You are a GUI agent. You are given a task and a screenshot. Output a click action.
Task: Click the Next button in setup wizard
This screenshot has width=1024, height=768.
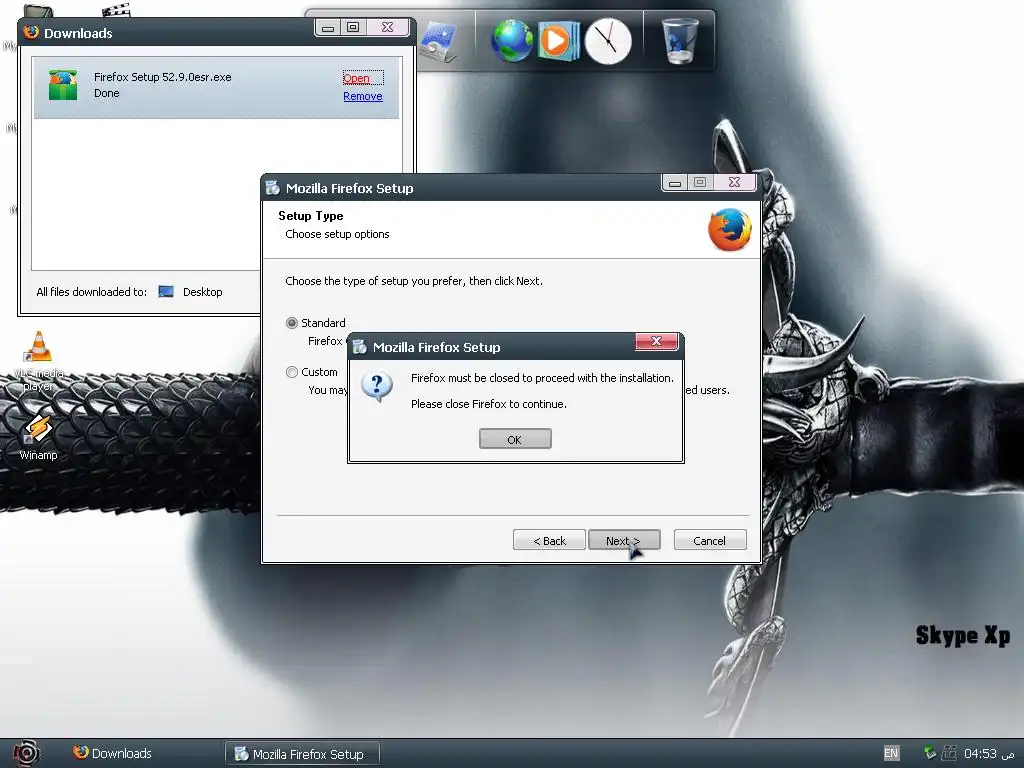[624, 540]
